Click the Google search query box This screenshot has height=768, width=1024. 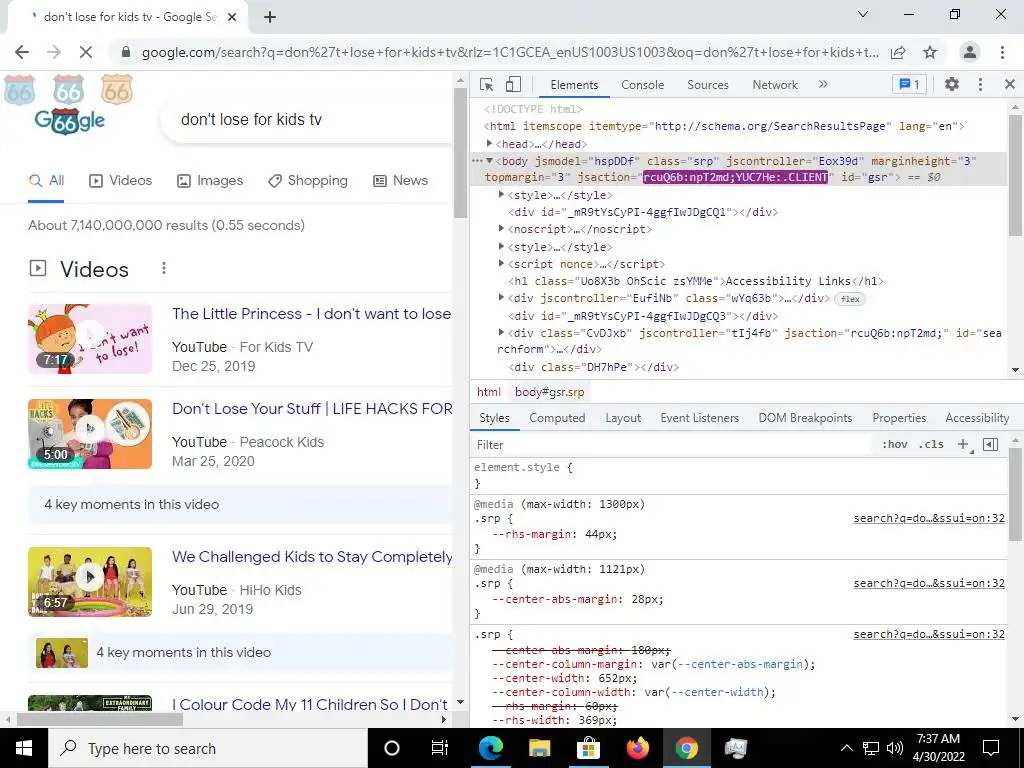click(x=307, y=120)
